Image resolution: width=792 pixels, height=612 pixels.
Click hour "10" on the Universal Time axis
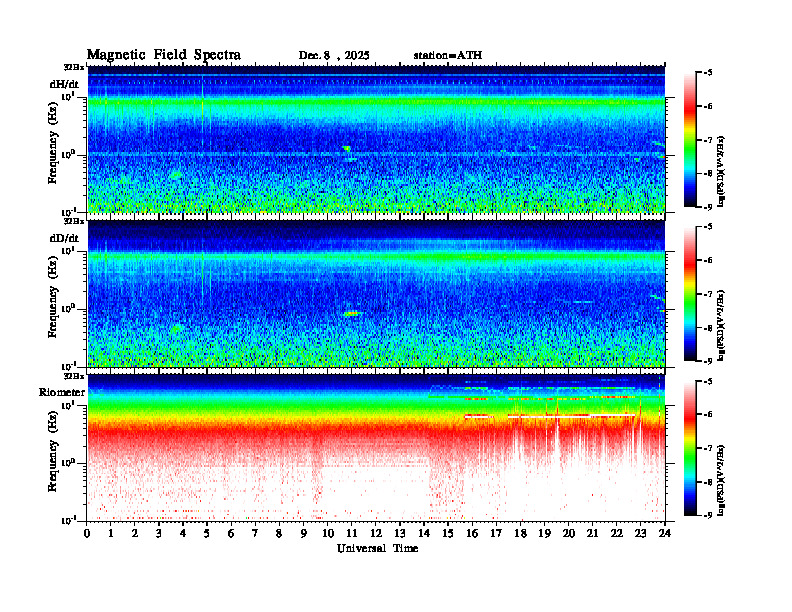[x=328, y=534]
